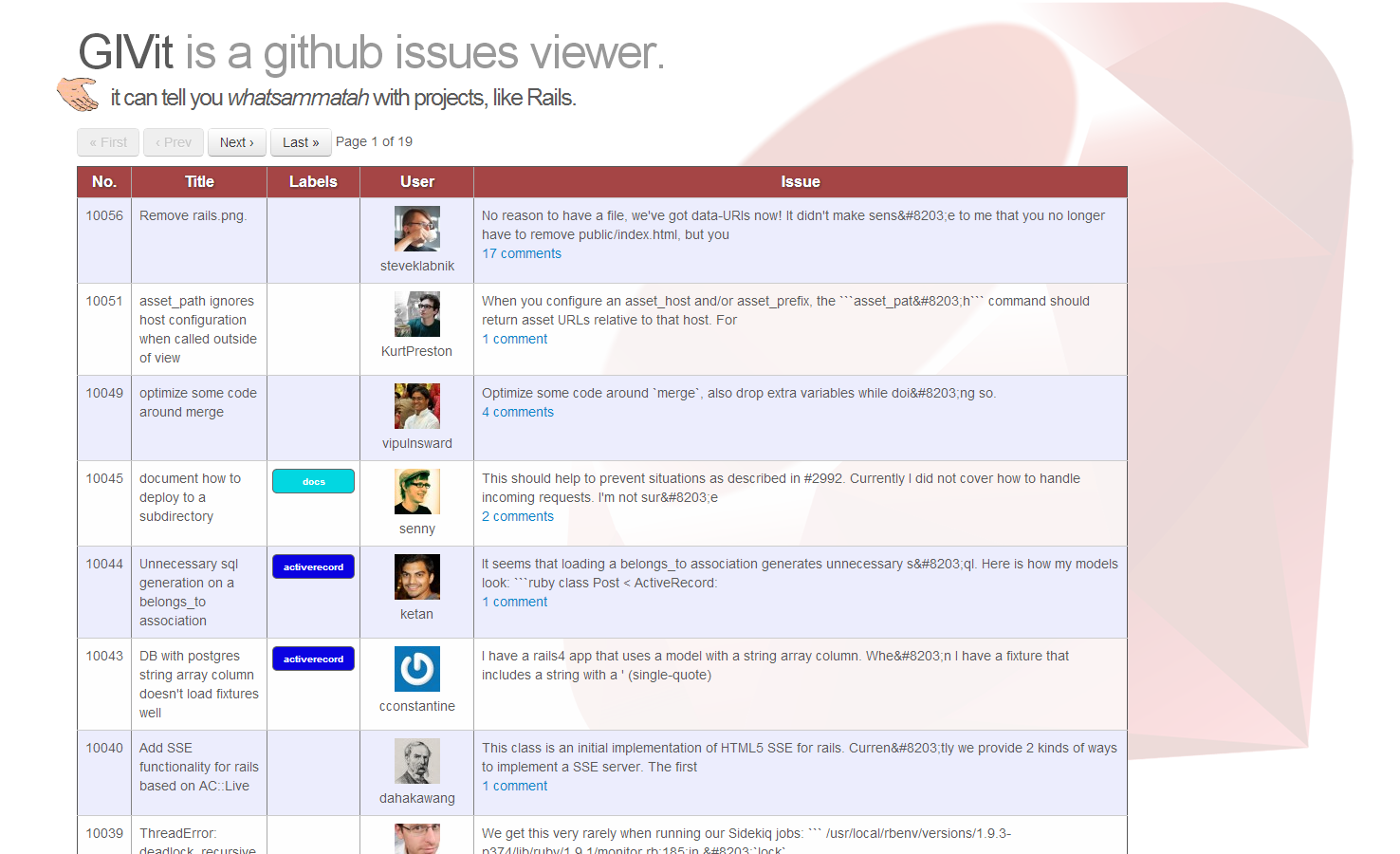Click vipulnsward's avatar icon

[x=416, y=405]
